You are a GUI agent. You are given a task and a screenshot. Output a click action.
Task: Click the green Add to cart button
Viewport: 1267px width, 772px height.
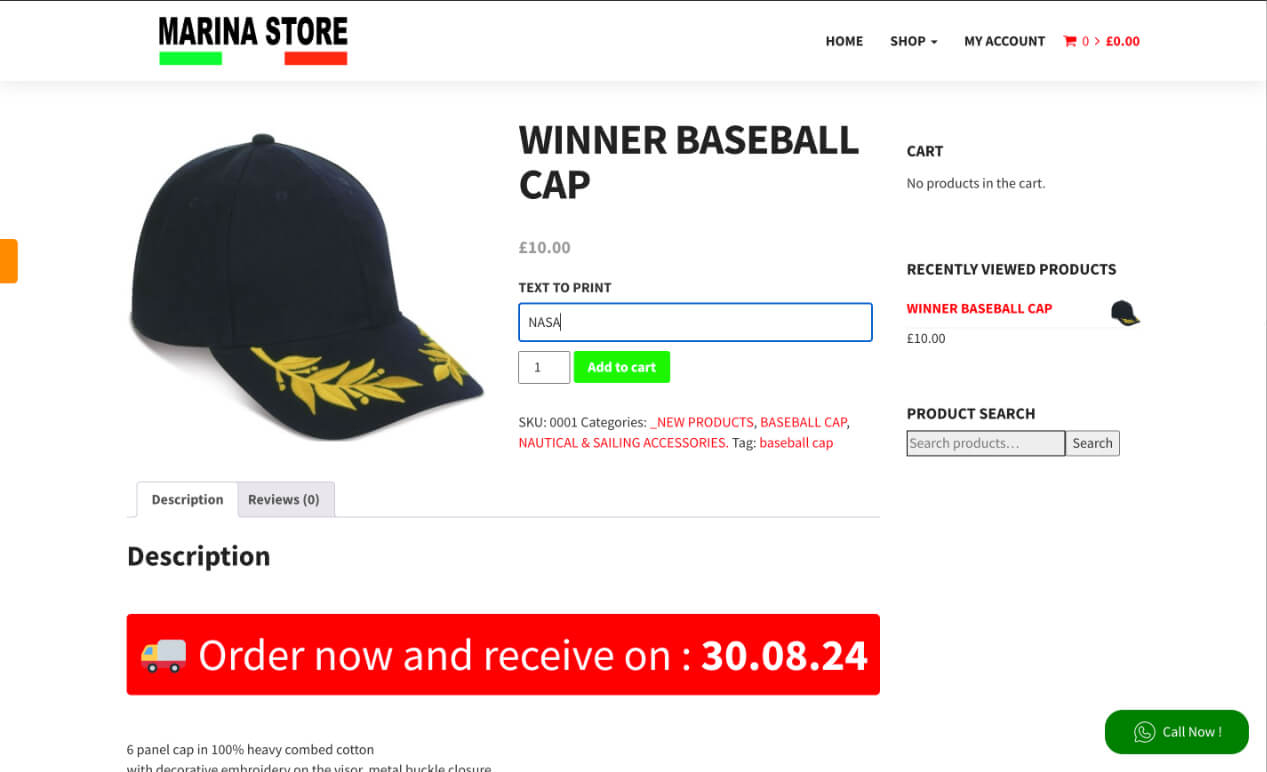622,367
